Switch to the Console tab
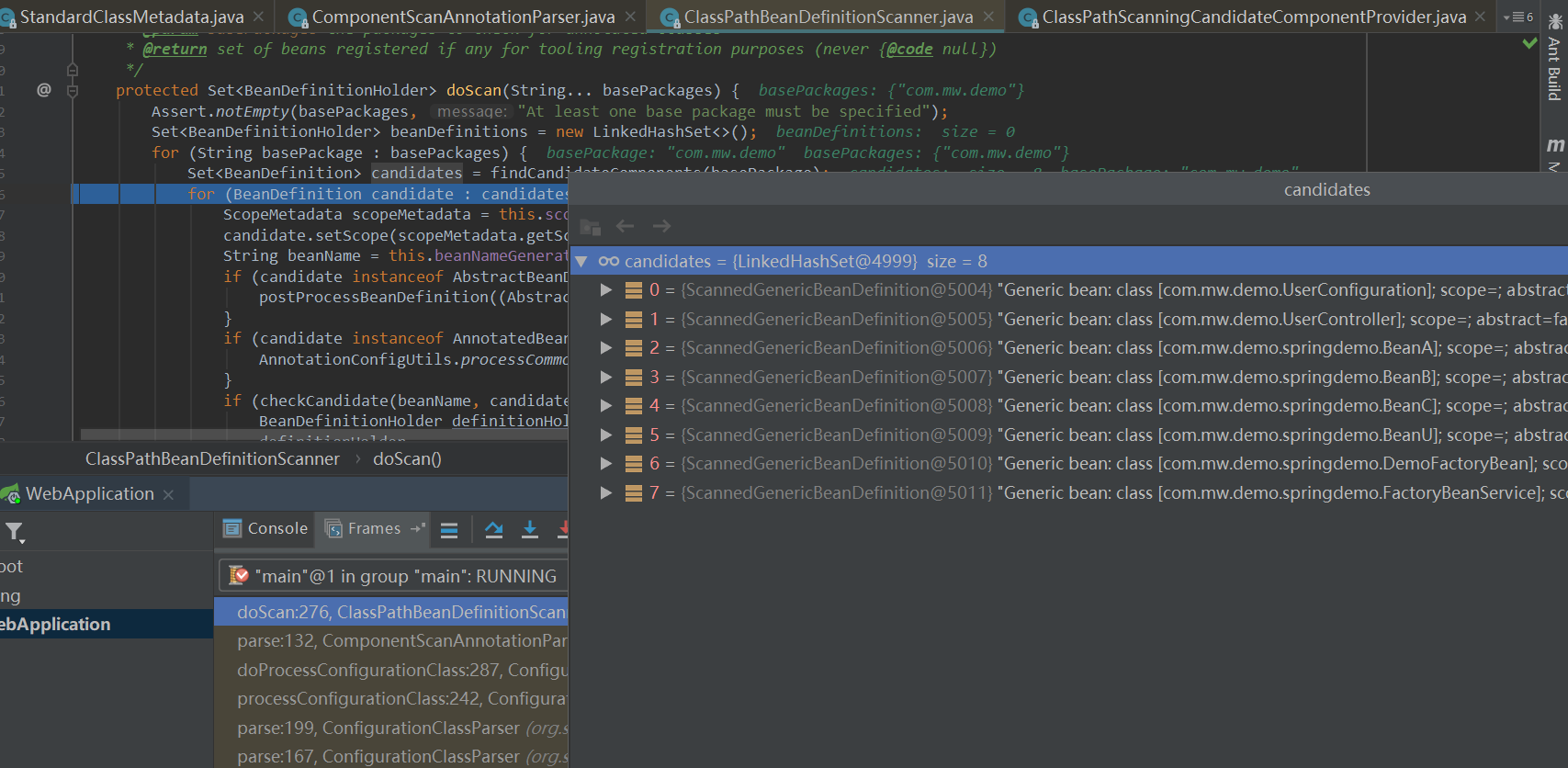1568x768 pixels. point(266,528)
